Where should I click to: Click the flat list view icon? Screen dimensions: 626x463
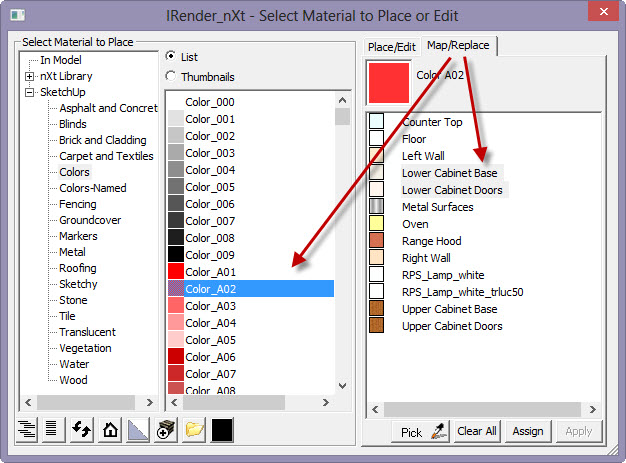coord(51,430)
